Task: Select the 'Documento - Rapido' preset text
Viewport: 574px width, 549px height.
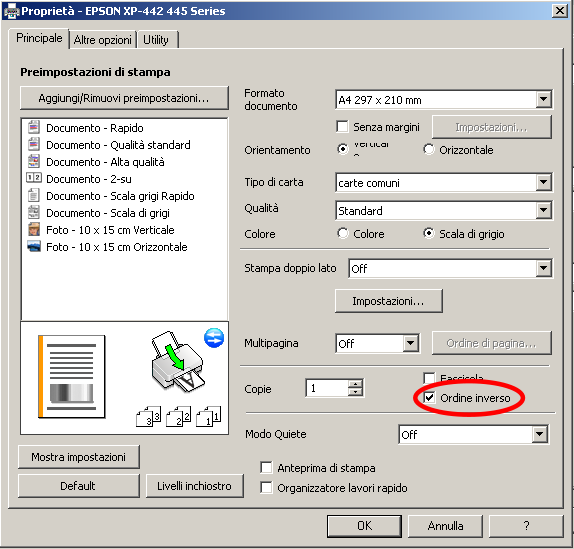Action: 94,128
